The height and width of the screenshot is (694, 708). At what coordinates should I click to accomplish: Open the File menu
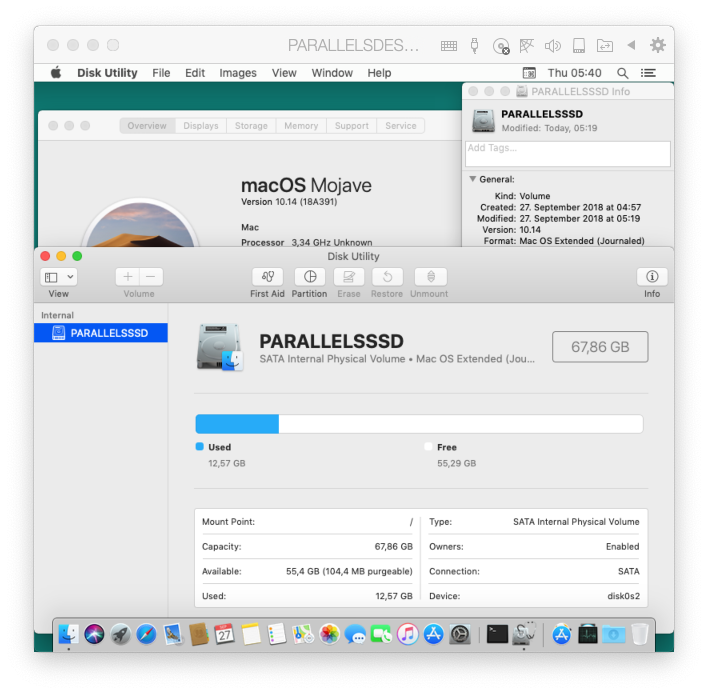coord(161,73)
